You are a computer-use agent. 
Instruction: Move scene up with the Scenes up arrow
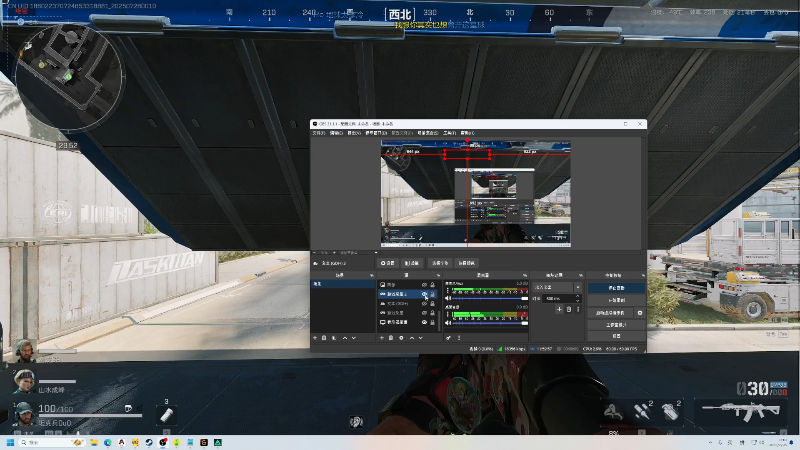345,338
